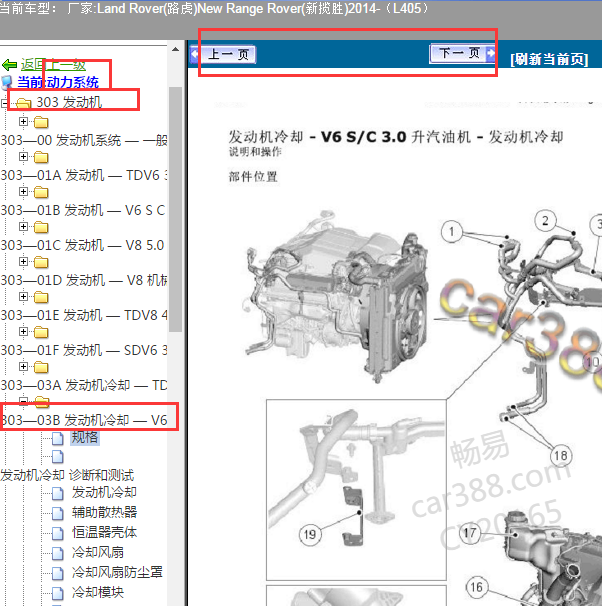Click the open folder icon of 303 发动机
The width and height of the screenshot is (602, 606).
24,103
